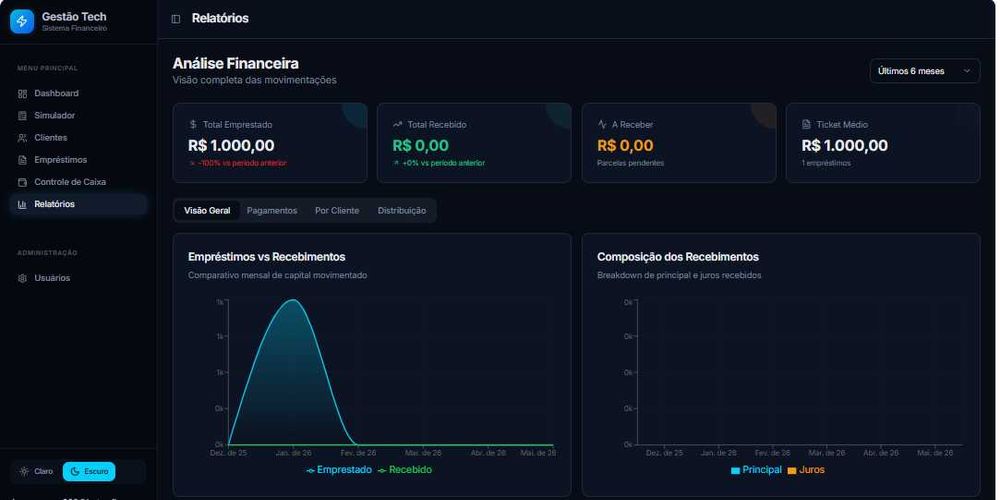This screenshot has width=1000, height=500.
Task: Click the peak of the Emprestado curve
Action: pyautogui.click(x=293, y=300)
